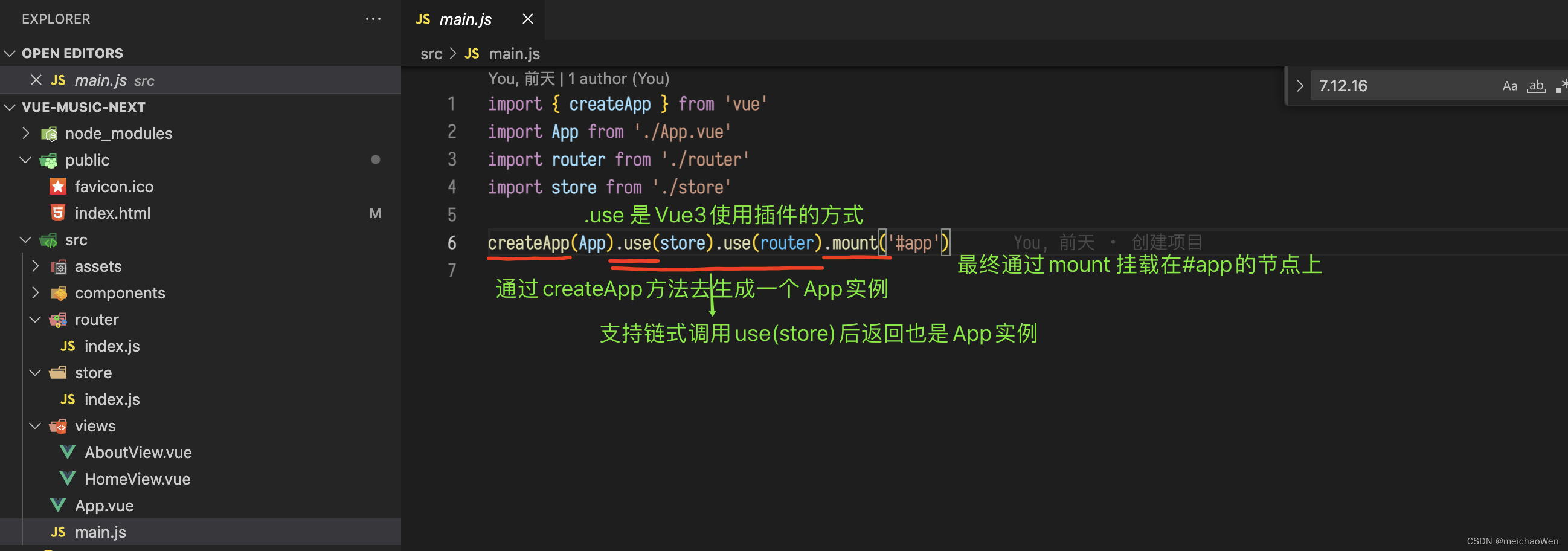
Task: Click the components folder icon
Action: pyautogui.click(x=59, y=293)
